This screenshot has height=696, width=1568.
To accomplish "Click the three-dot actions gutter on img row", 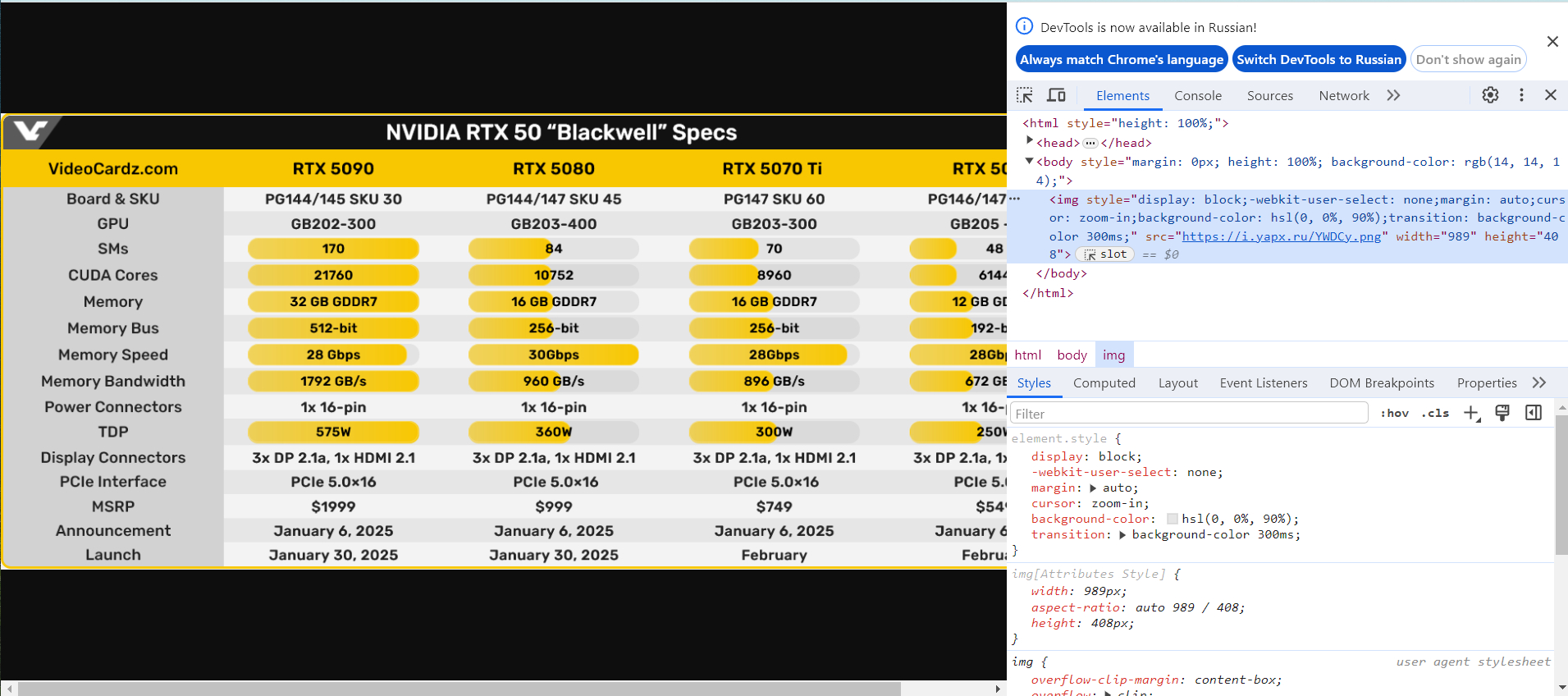I will [x=1015, y=199].
